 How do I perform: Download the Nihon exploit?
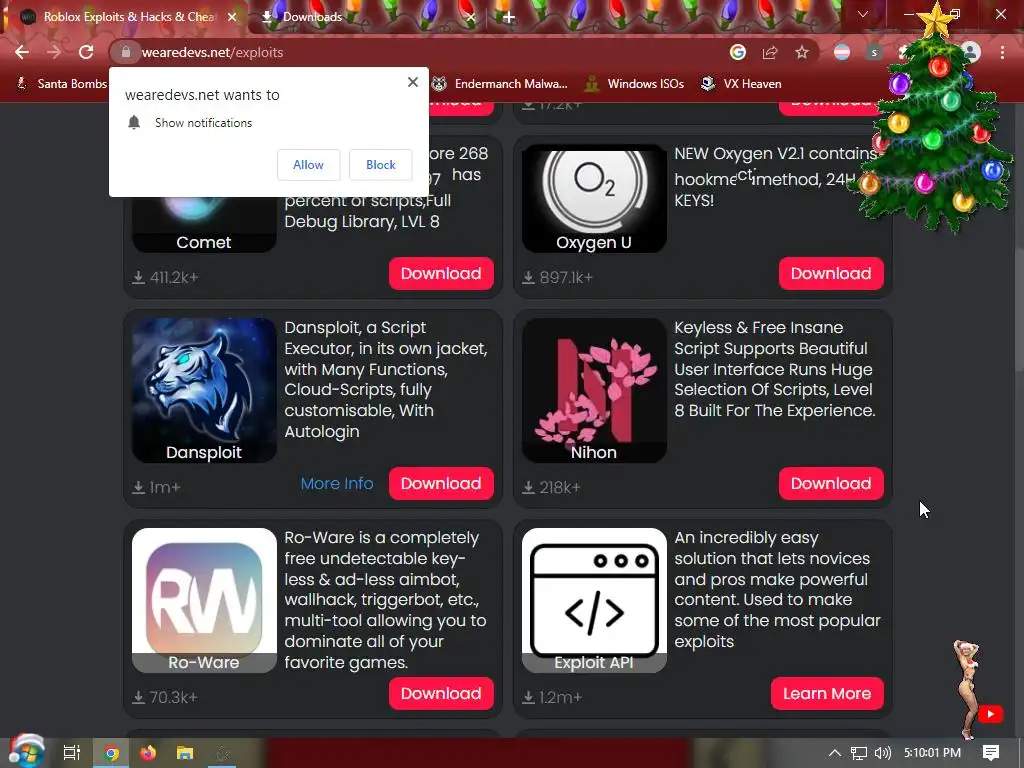pyautogui.click(x=831, y=483)
